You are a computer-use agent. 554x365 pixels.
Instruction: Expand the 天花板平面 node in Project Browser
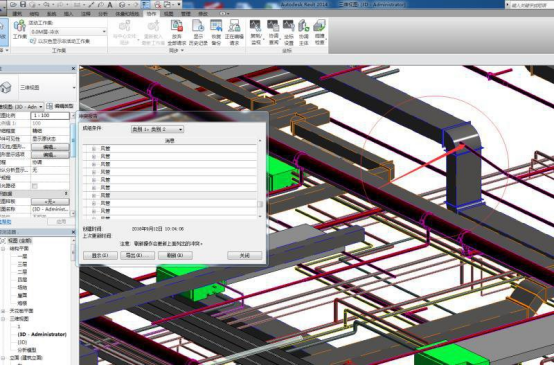3,311
